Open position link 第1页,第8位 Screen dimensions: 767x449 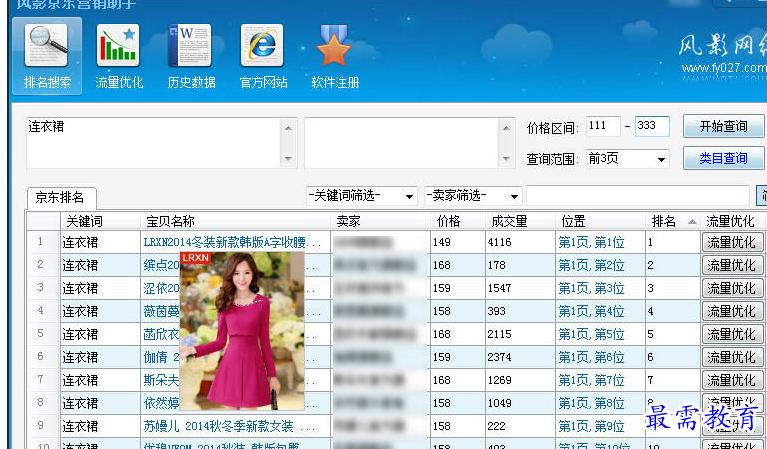coord(591,403)
